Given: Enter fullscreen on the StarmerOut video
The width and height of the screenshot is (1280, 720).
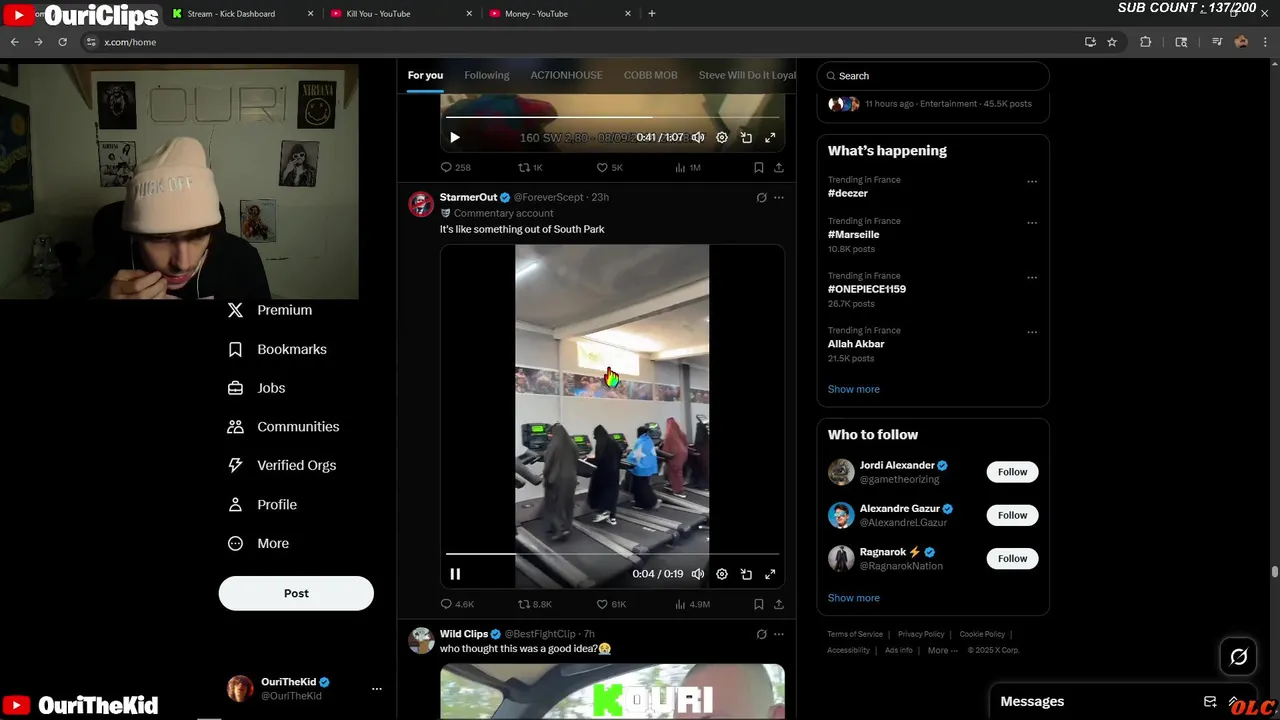Looking at the screenshot, I should coord(770,574).
